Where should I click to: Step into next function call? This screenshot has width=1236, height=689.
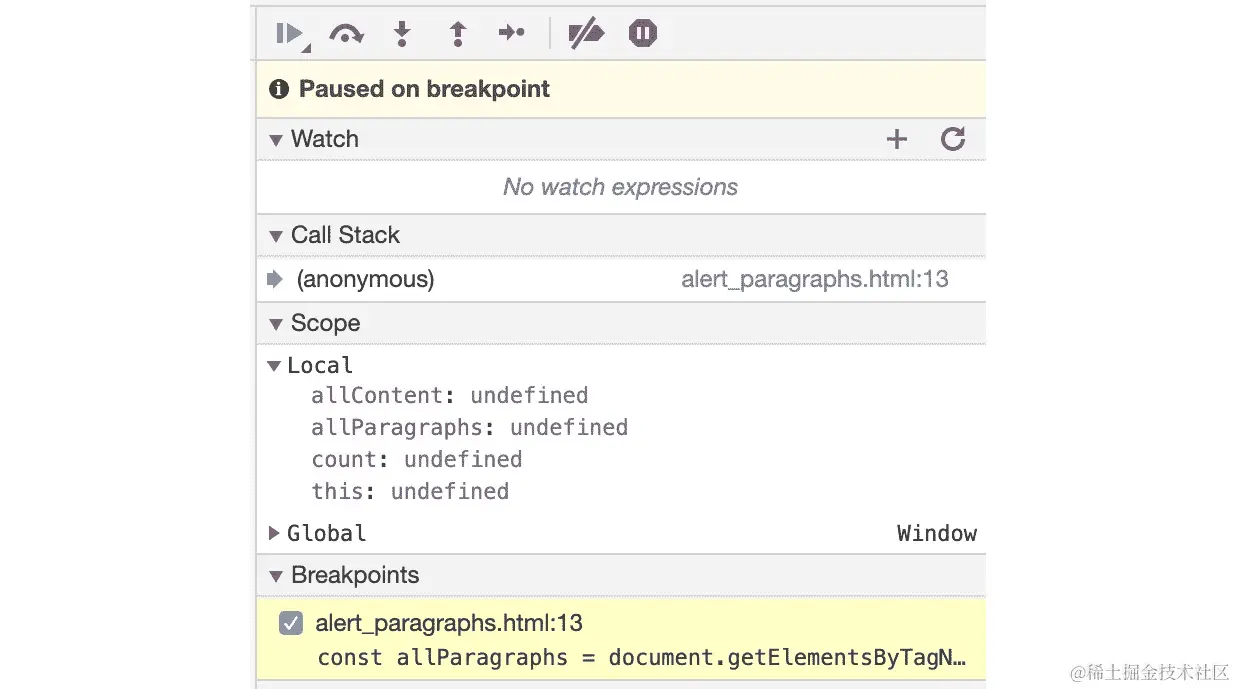coord(402,34)
